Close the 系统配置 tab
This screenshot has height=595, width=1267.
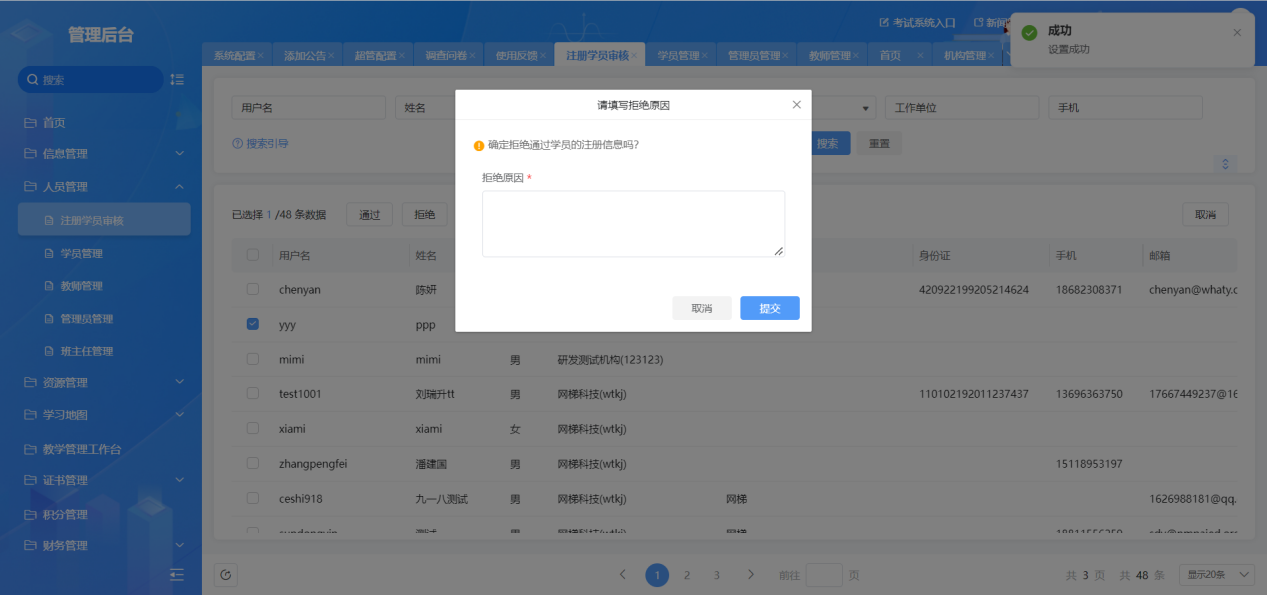260,56
